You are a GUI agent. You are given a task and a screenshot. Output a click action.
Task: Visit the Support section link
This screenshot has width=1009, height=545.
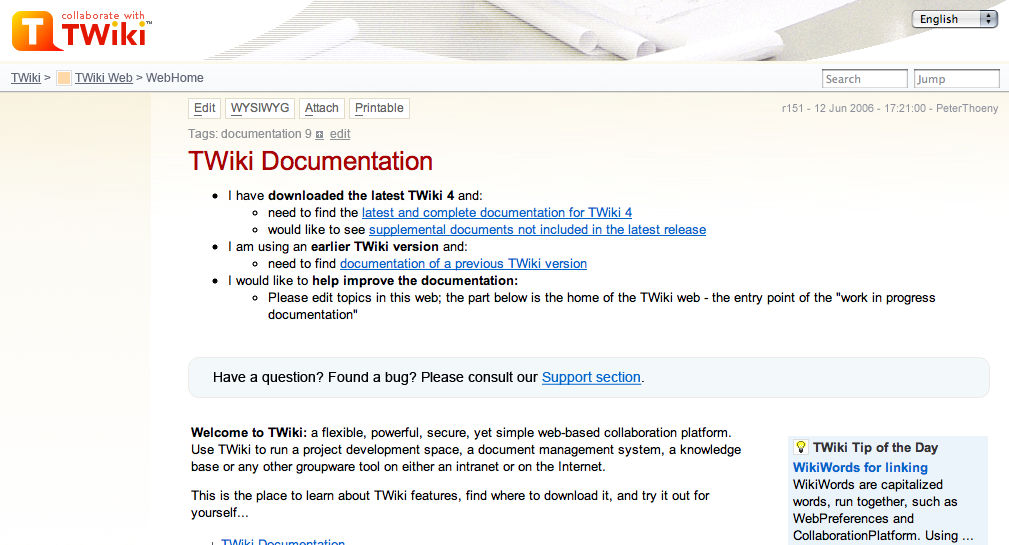coord(591,377)
